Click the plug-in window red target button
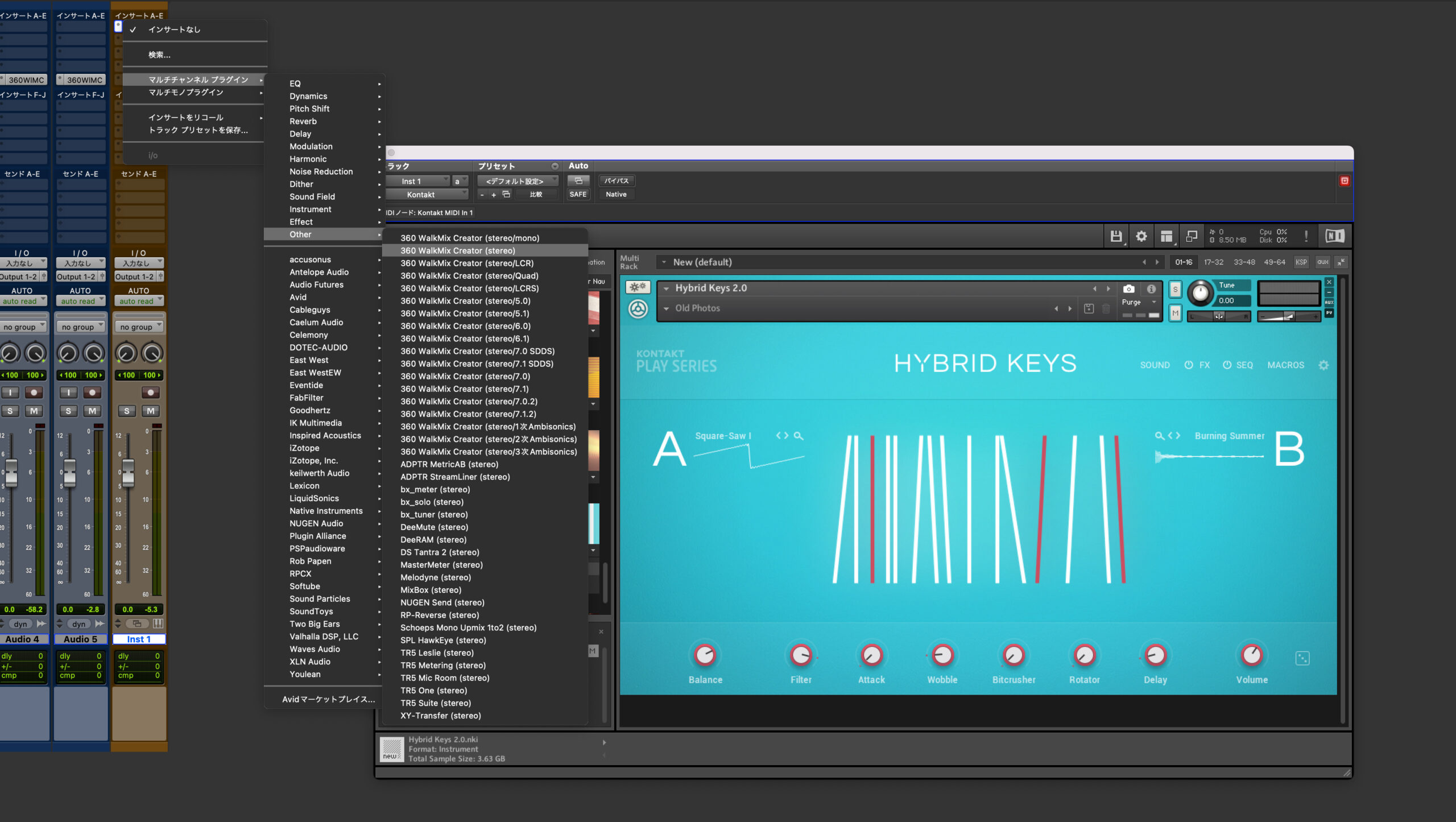 (x=1345, y=181)
